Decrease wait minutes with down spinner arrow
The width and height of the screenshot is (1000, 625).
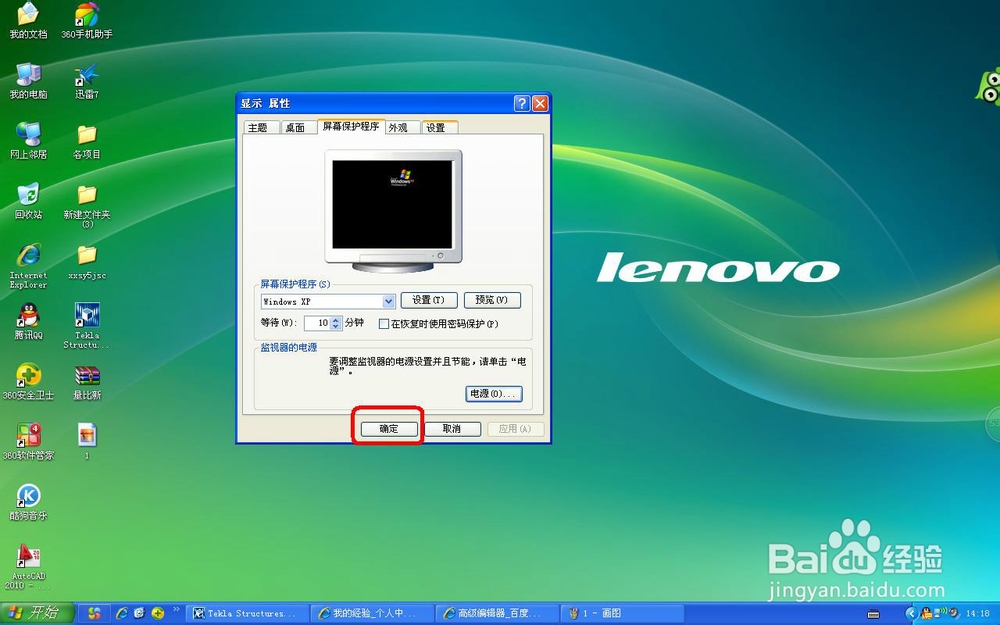coord(336,327)
